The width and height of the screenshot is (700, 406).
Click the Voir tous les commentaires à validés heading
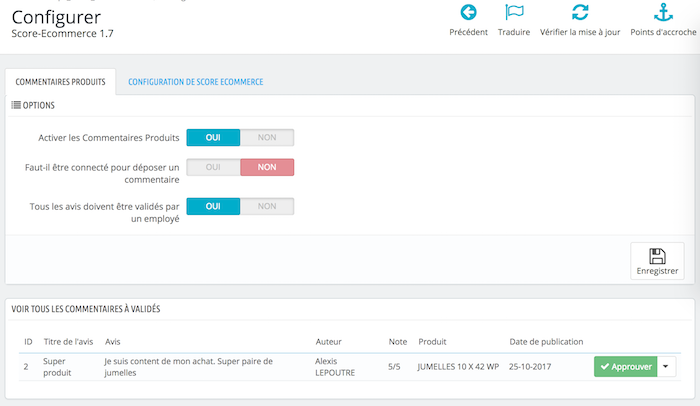(x=86, y=309)
